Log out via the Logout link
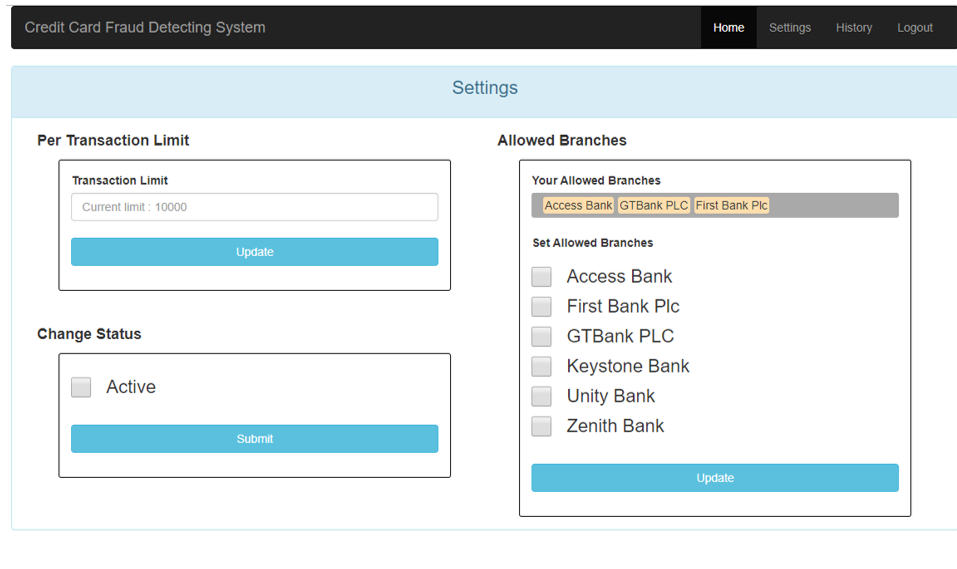The width and height of the screenshot is (957, 569). [914, 27]
